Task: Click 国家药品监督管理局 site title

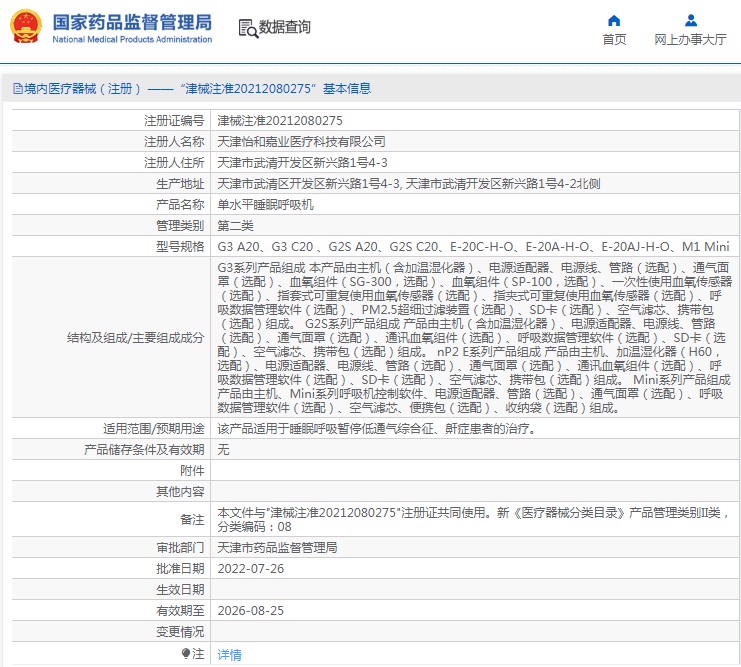Action: click(x=132, y=22)
